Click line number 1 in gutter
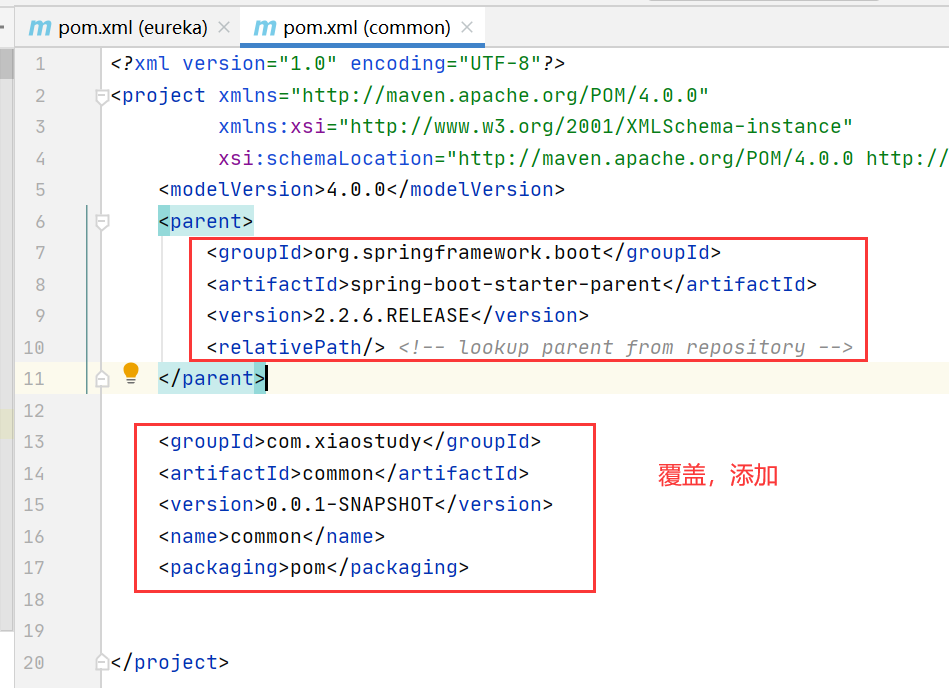This screenshot has height=688, width=949. coord(40,64)
